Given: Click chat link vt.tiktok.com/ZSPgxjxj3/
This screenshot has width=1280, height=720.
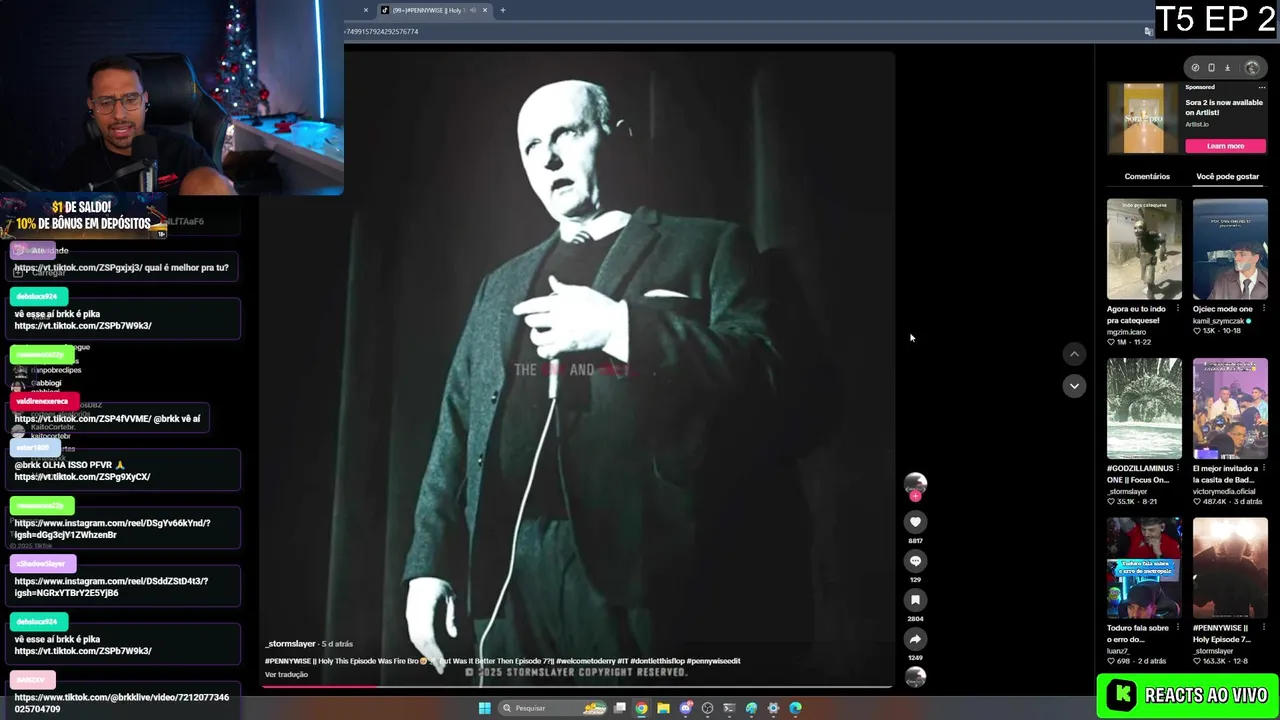Looking at the screenshot, I should pos(79,268).
